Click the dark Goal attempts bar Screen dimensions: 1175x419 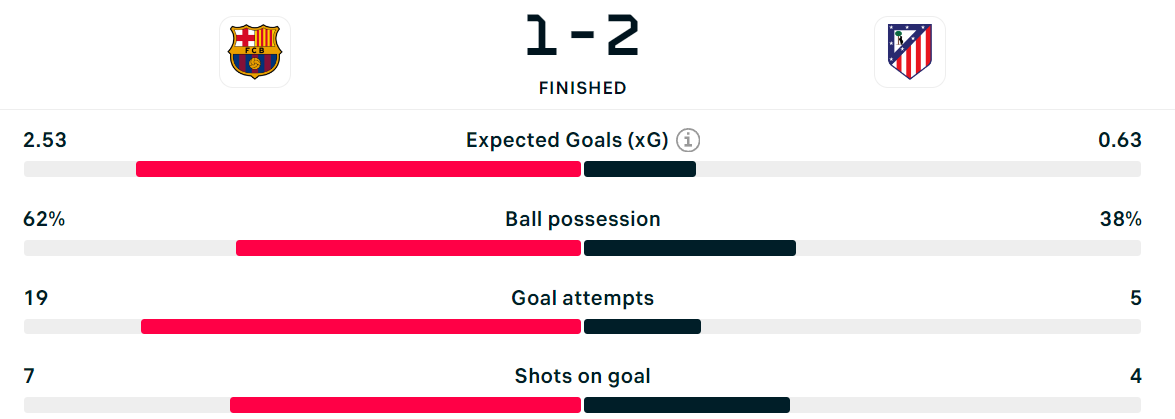point(642,327)
